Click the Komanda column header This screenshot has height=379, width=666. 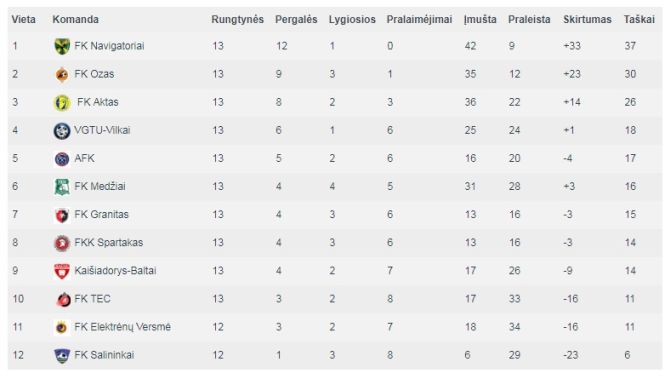click(x=76, y=20)
